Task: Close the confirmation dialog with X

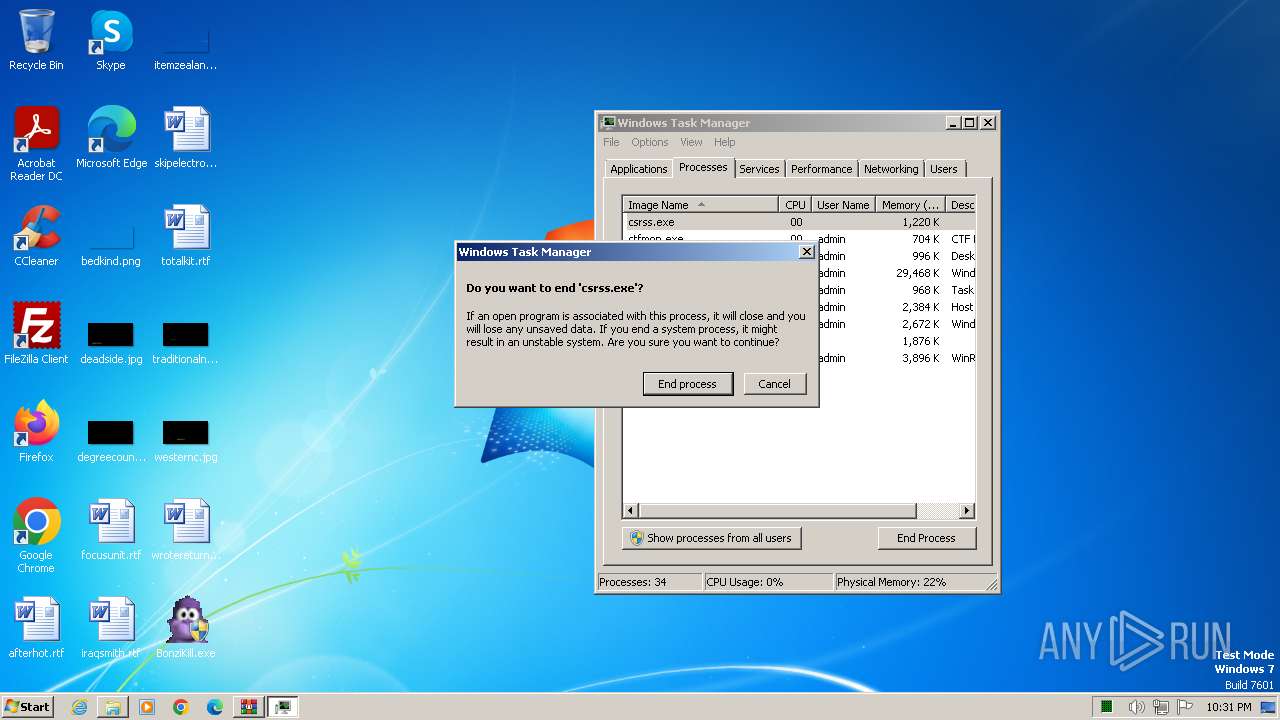Action: [x=806, y=252]
